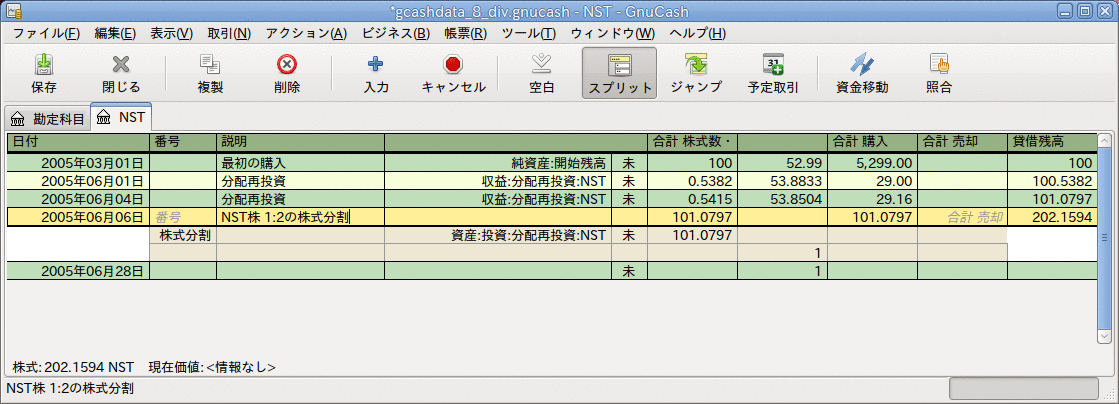Click the Delete (削除) transaction icon
The height and width of the screenshot is (404, 1119).
tap(287, 73)
